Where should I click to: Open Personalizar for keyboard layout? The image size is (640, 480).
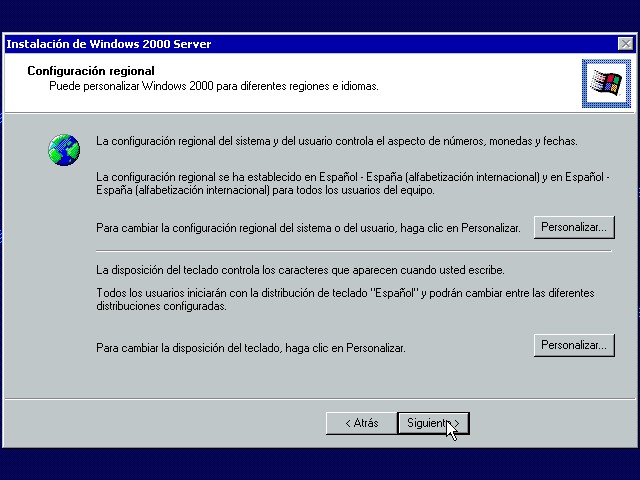tap(574, 345)
